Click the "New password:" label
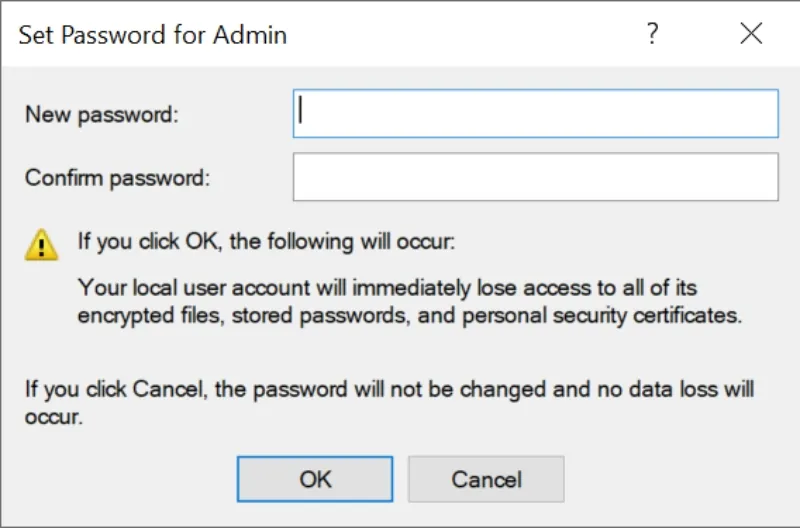800x528 pixels. click(x=101, y=114)
